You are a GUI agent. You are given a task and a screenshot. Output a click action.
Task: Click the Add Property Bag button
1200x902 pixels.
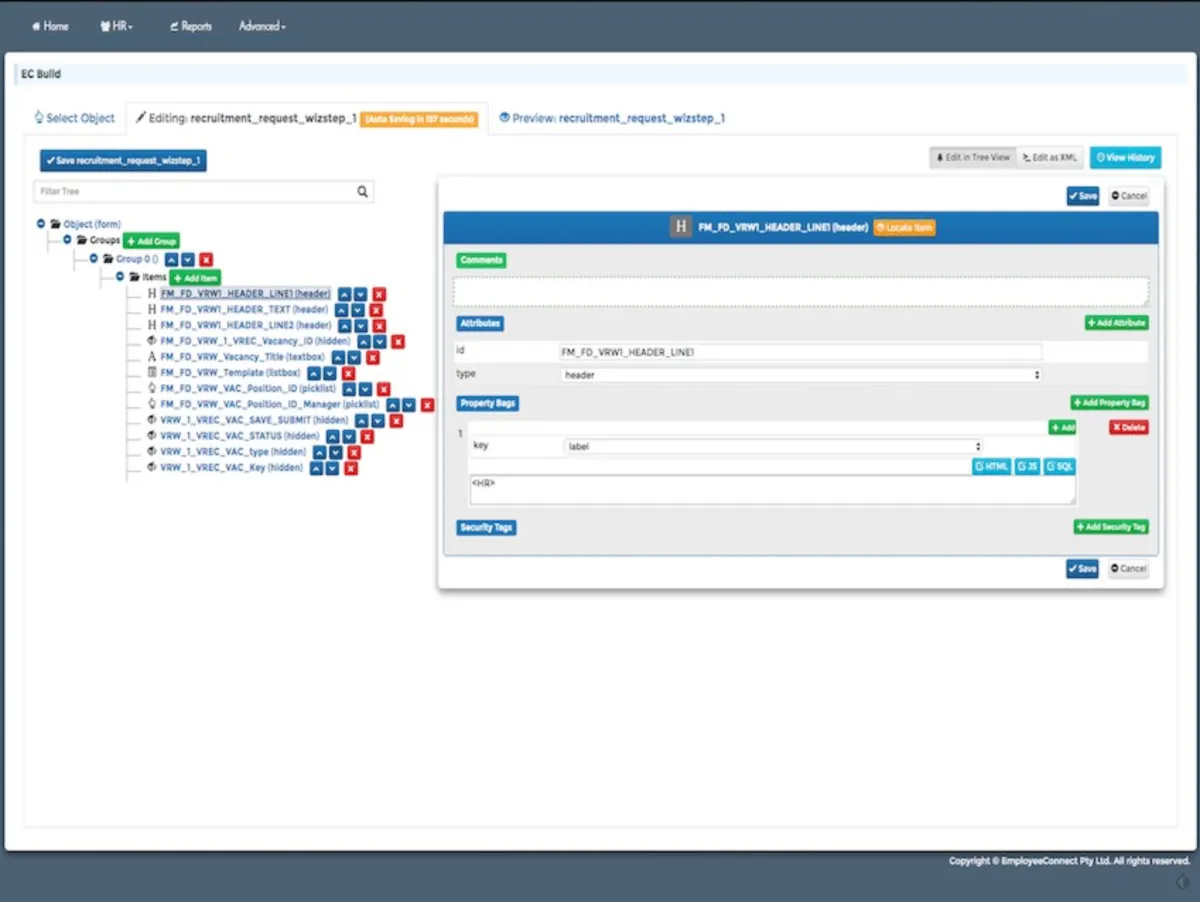1109,401
